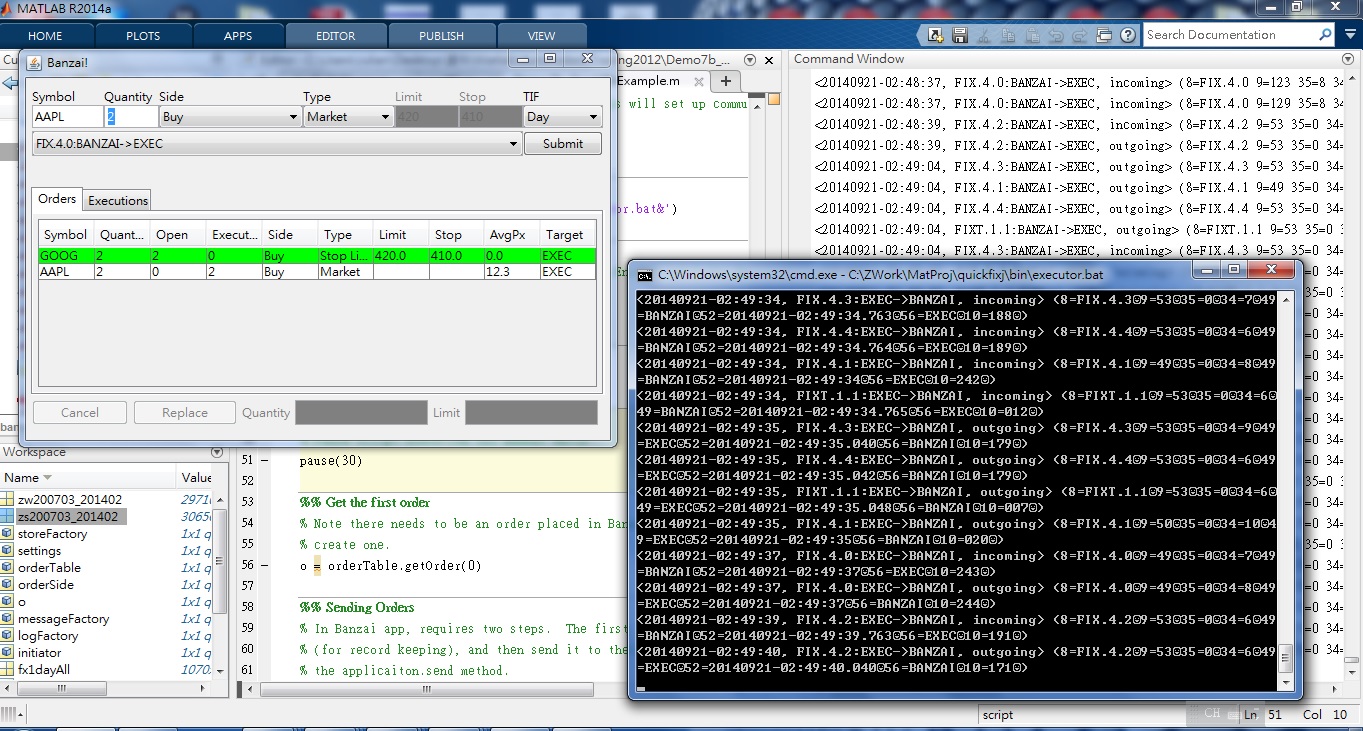Click the Workspace Value column header

(x=196, y=478)
